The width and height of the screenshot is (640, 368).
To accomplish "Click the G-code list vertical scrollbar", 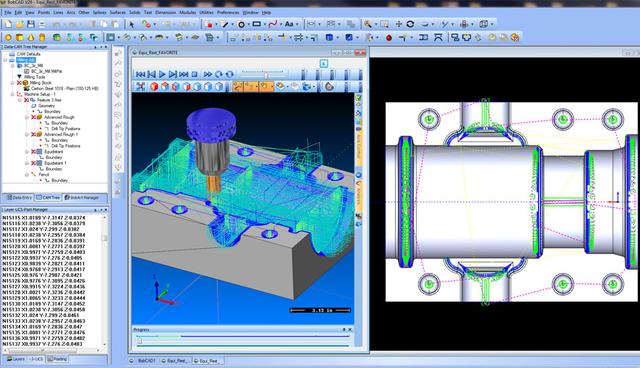I will point(104,281).
